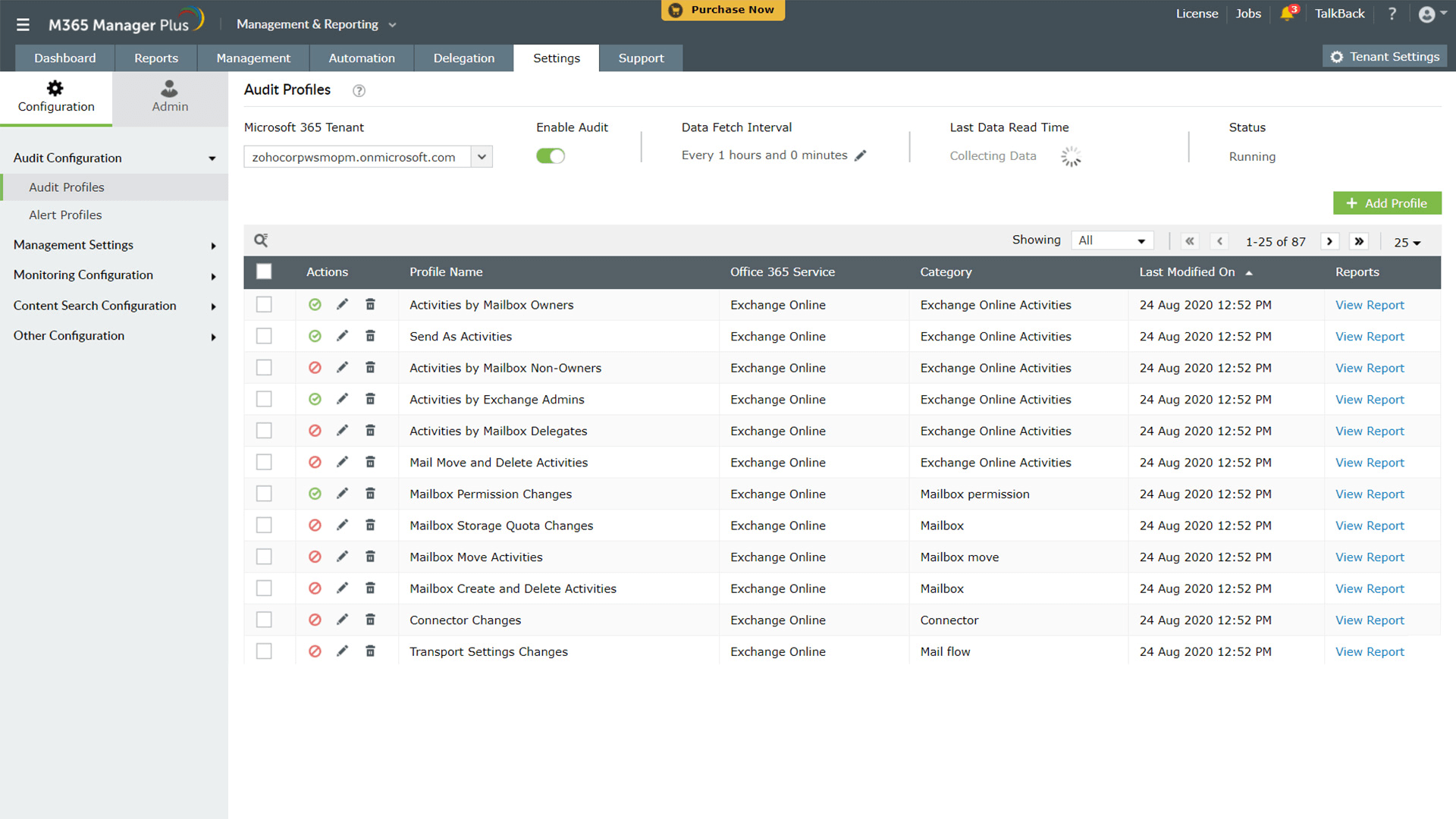Turn off the Enable Audit toggle
Screen dimensions: 1456x819
pos(551,156)
